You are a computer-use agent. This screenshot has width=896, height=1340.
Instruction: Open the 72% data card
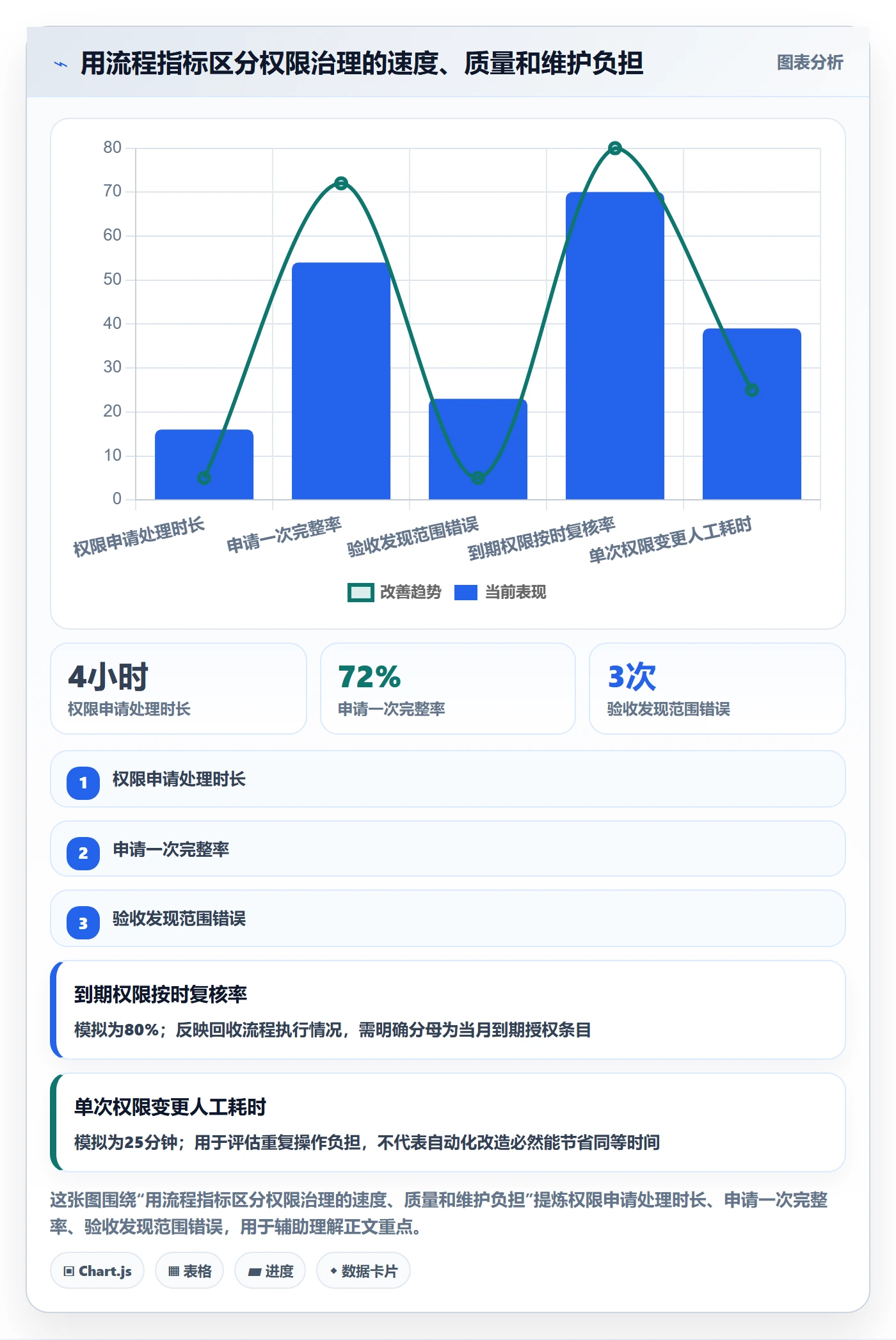click(448, 689)
